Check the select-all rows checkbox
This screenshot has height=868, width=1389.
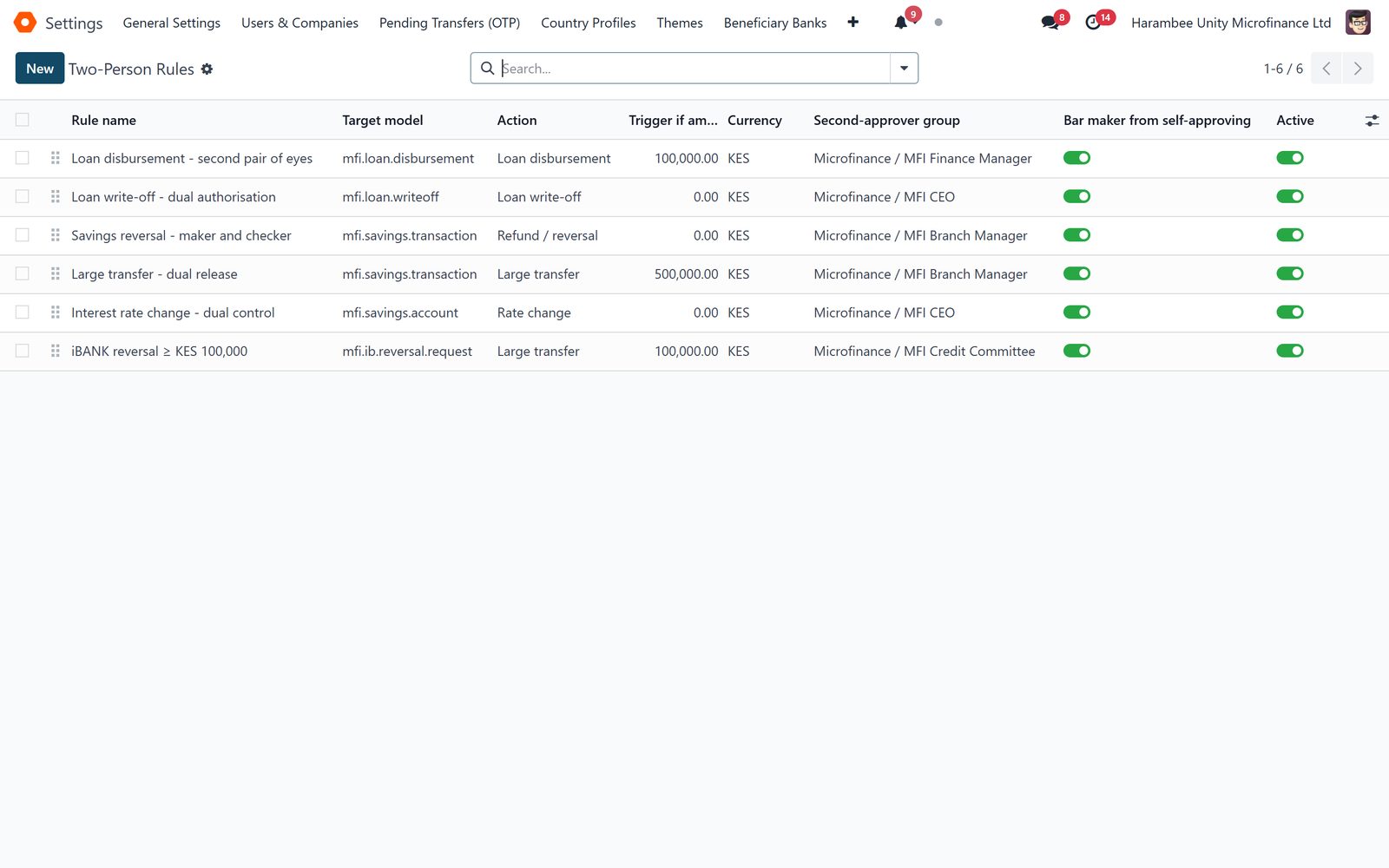pyautogui.click(x=23, y=120)
